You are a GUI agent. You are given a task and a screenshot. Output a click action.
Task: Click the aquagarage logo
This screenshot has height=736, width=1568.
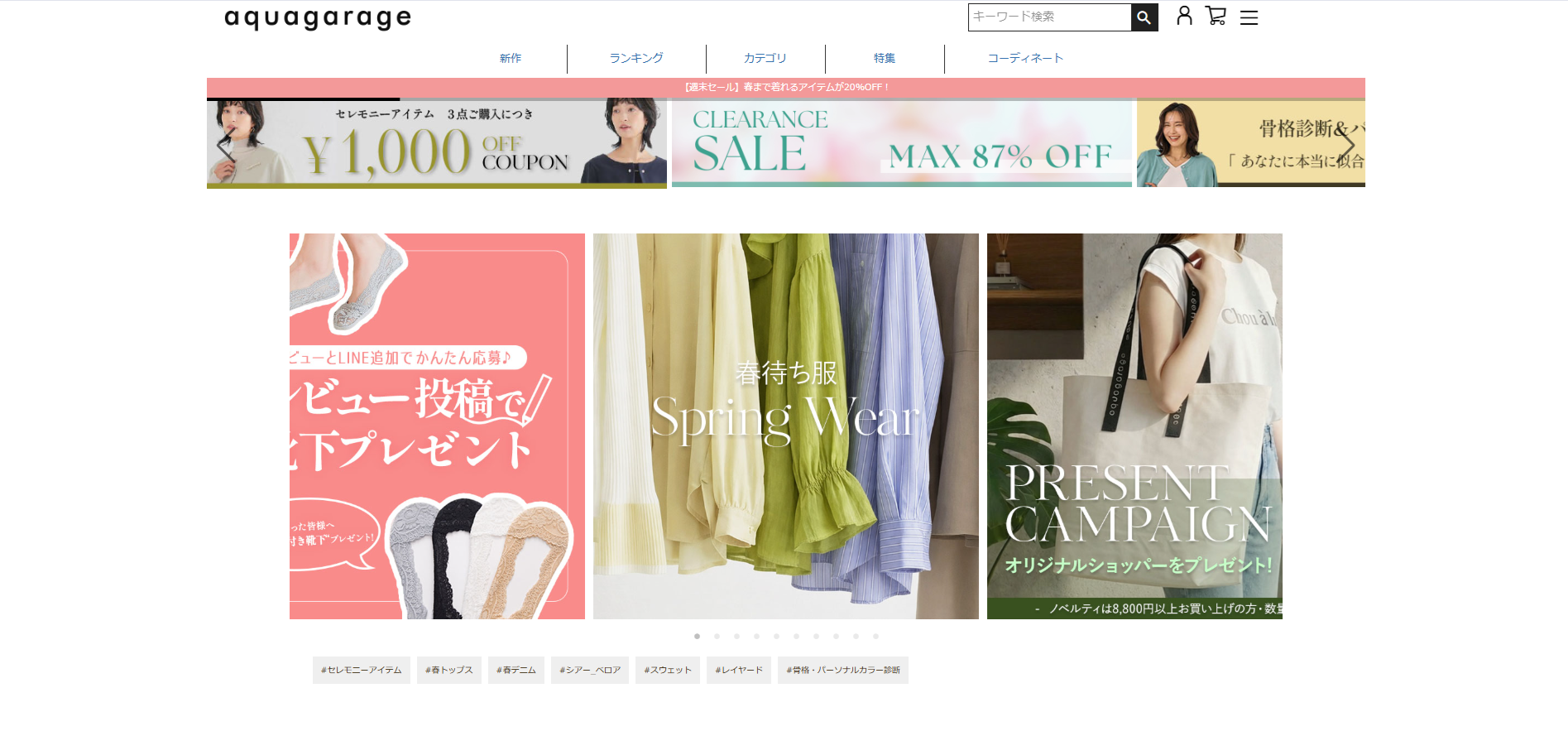(318, 18)
